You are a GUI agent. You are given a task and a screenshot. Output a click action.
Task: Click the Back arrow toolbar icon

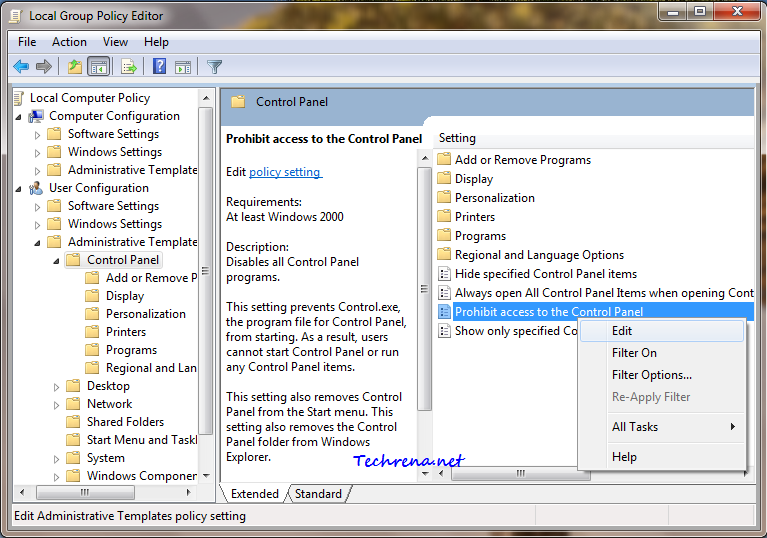click(21, 66)
